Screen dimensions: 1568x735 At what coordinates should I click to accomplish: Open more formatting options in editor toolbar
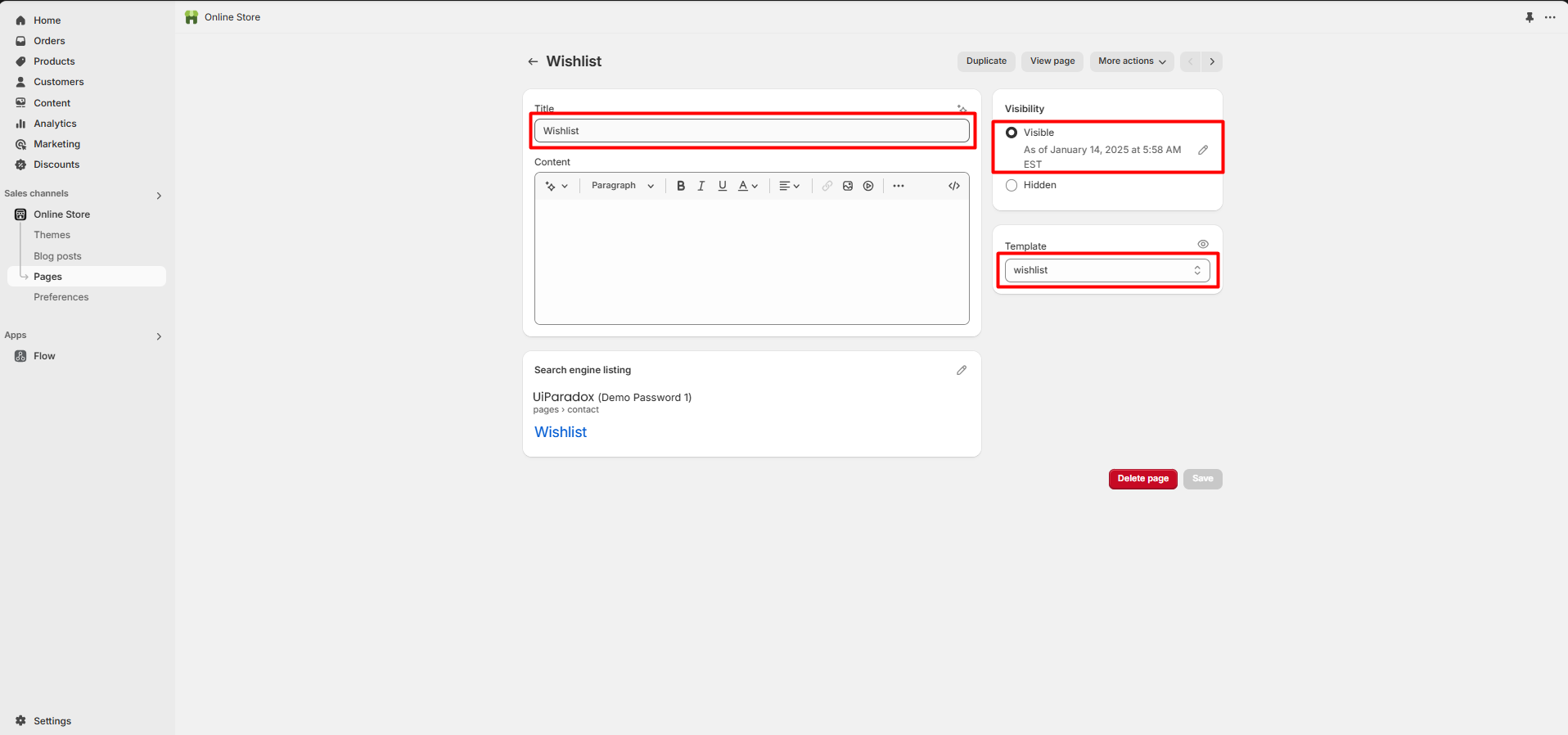(899, 186)
